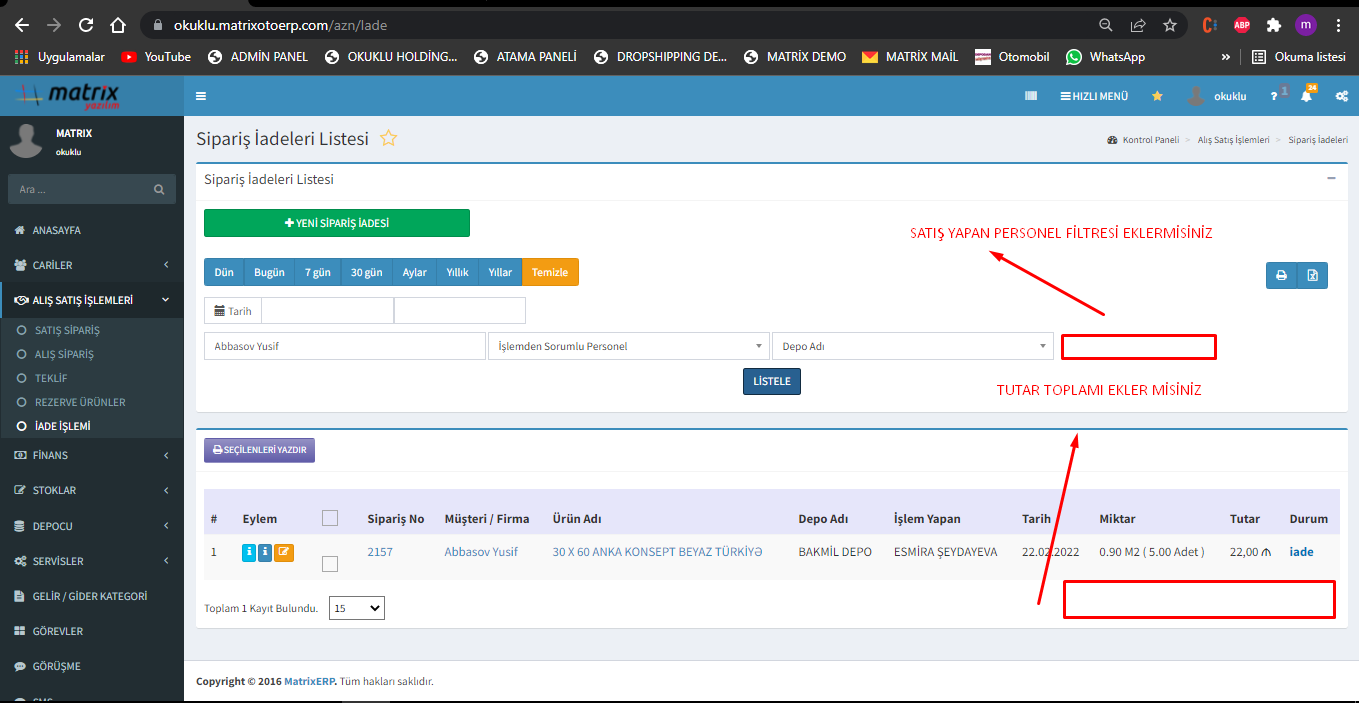
Task: Click the YENİ SİPARİŞ İADESİ button
Action: (336, 223)
